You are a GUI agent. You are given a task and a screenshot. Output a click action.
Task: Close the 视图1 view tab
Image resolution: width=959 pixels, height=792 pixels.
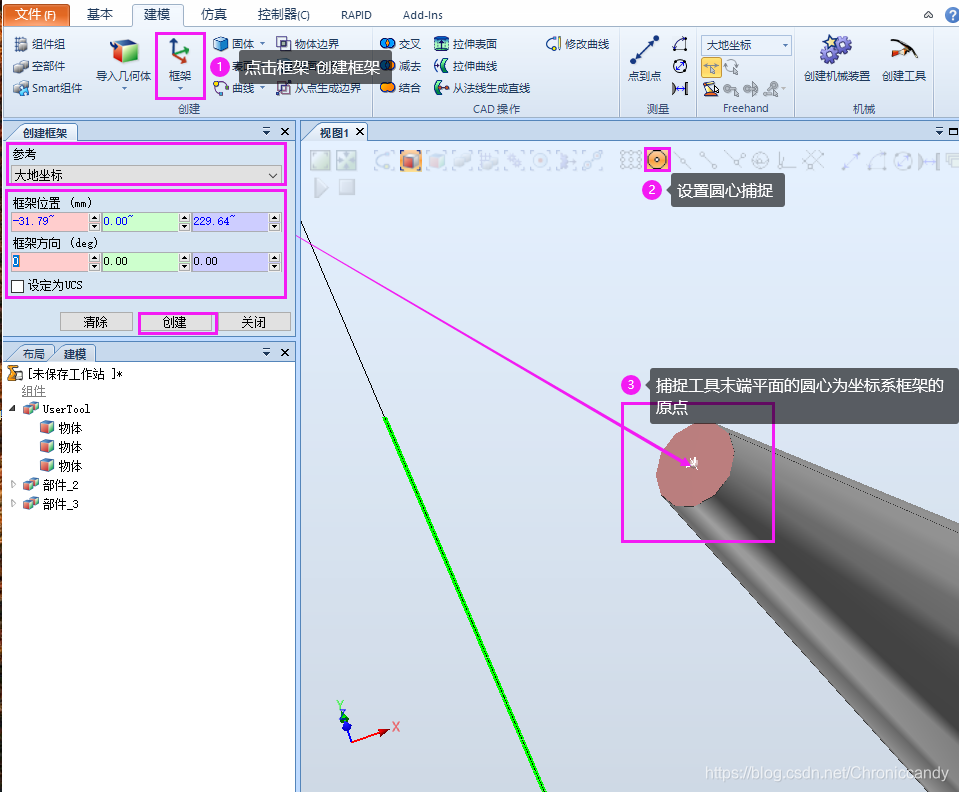[360, 131]
